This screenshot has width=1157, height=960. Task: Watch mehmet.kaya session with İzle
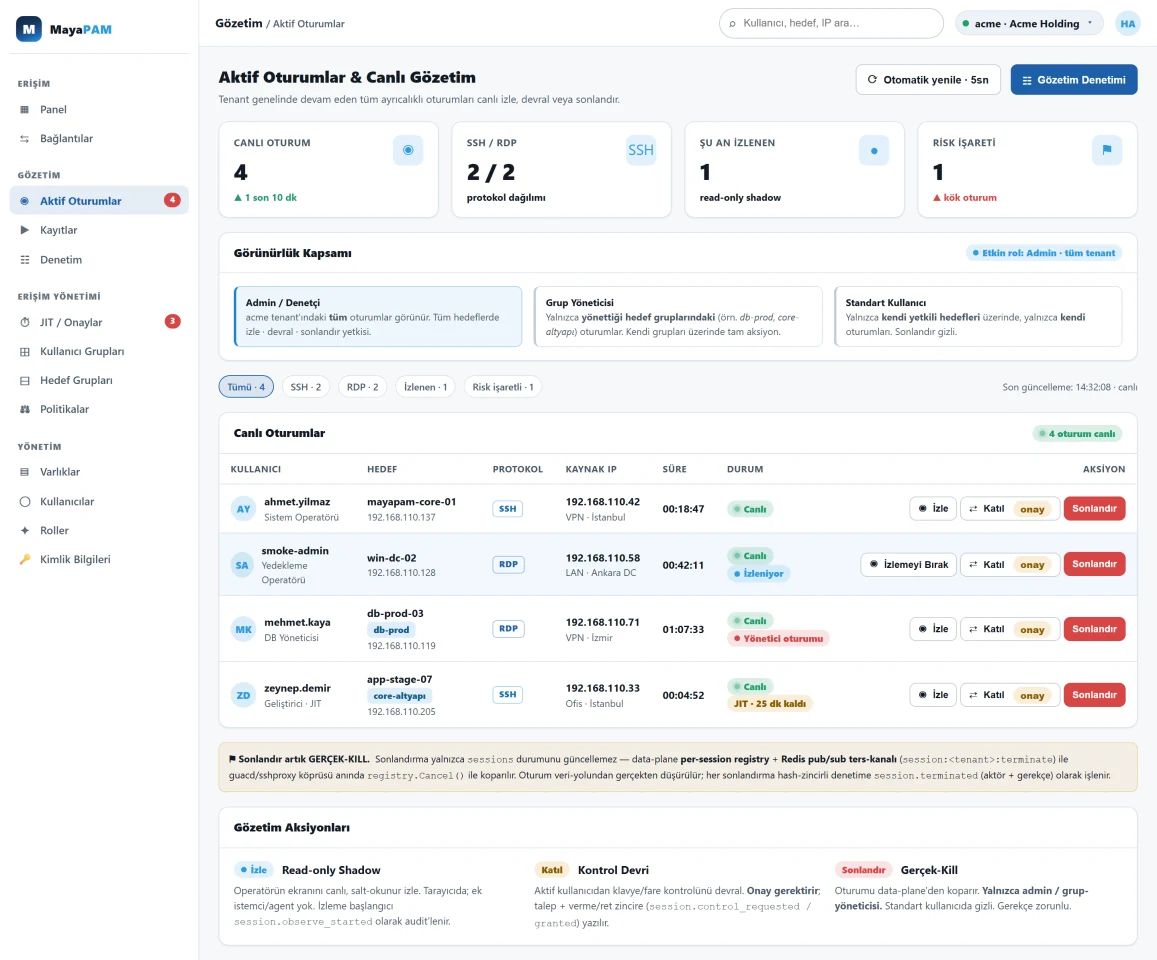point(933,629)
